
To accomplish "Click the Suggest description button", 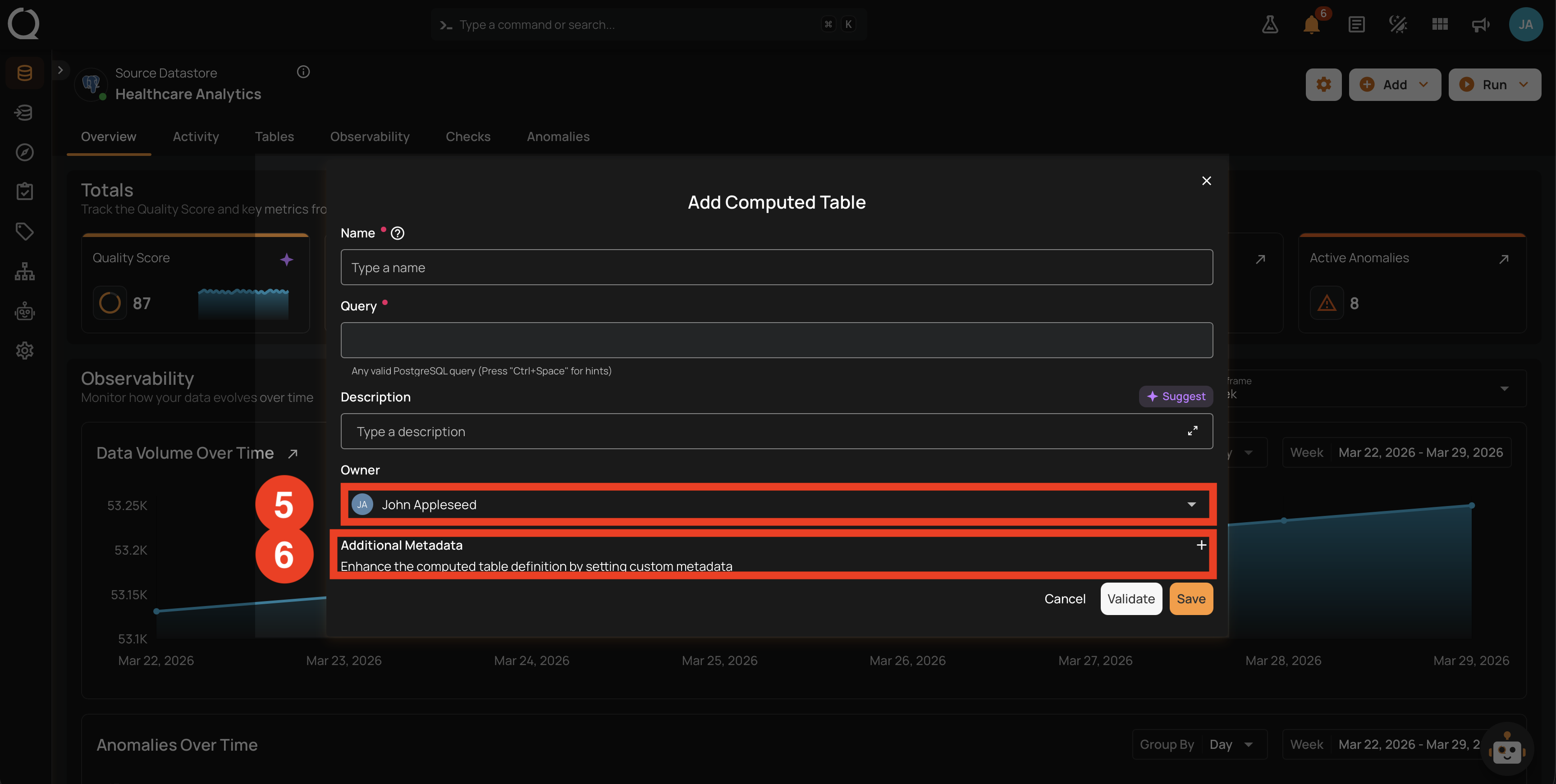I will pyautogui.click(x=1176, y=396).
